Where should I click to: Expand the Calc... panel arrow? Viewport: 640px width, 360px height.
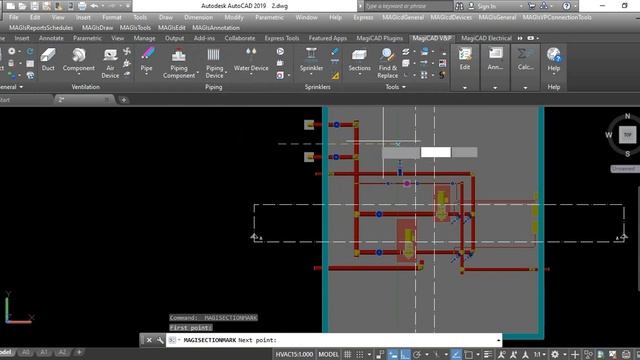coord(525,88)
